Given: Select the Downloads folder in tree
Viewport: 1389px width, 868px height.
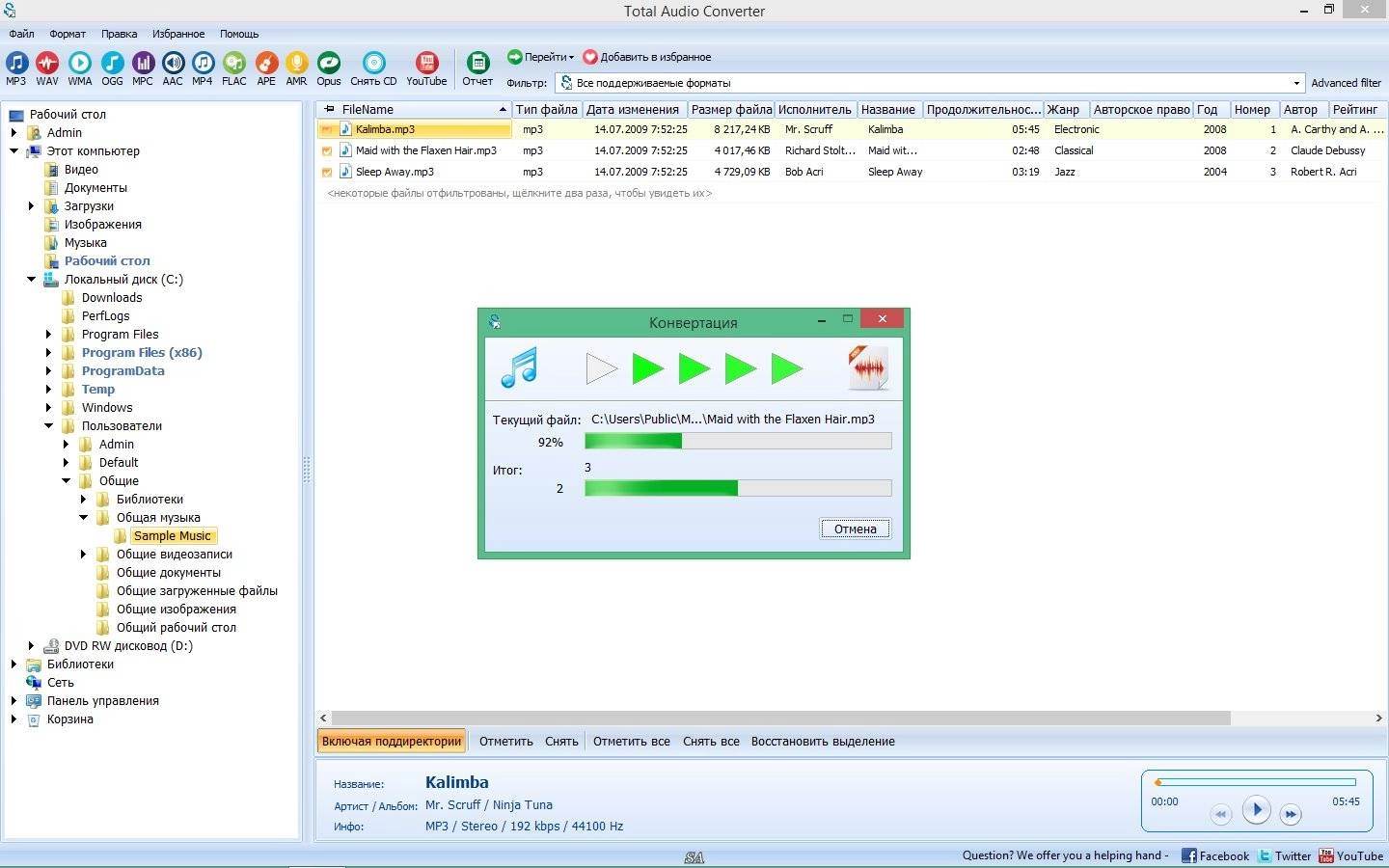Looking at the screenshot, I should coord(112,298).
